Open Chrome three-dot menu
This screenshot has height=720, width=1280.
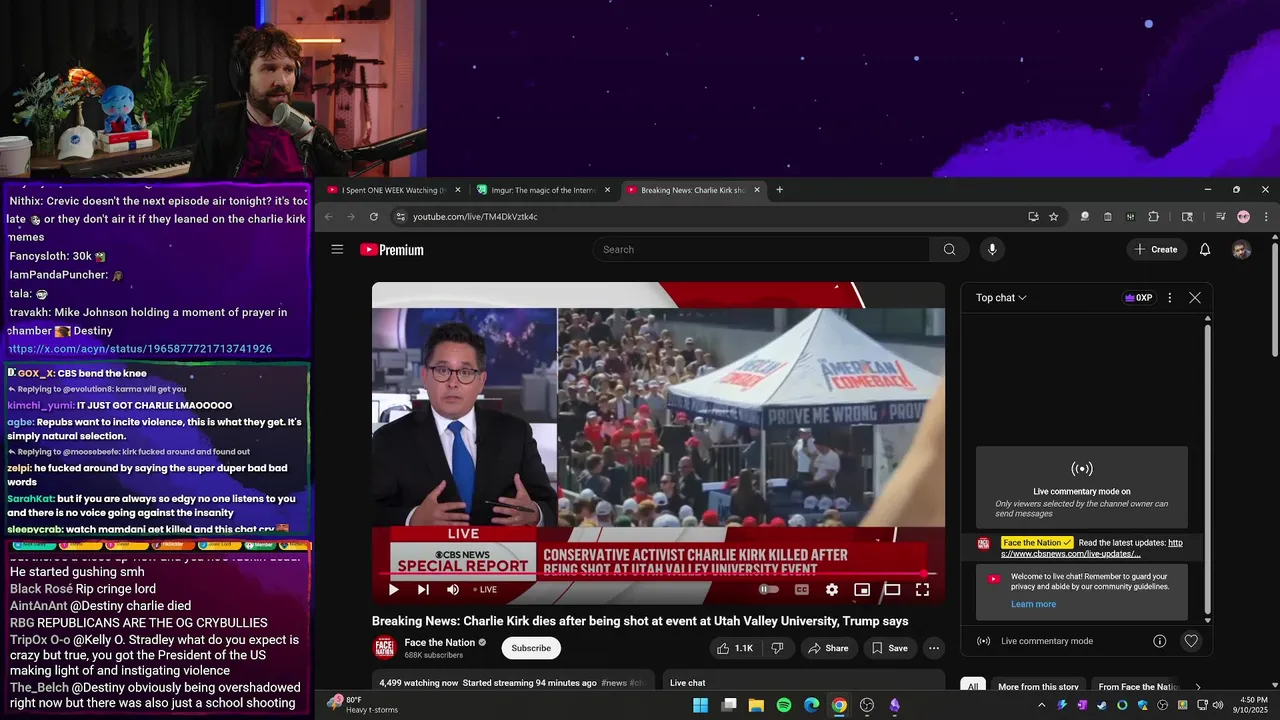tap(1266, 217)
